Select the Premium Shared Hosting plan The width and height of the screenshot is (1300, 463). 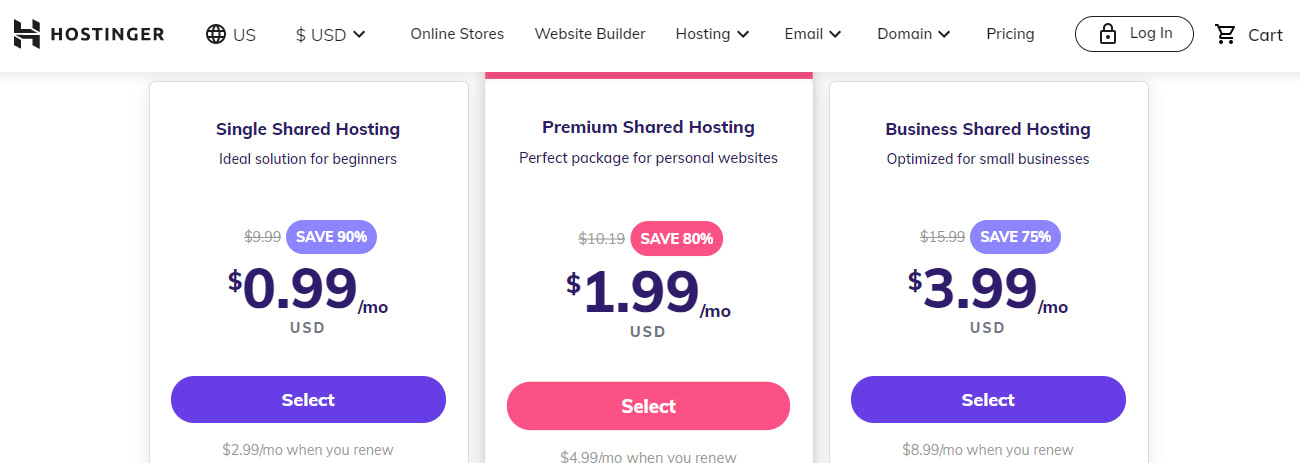648,406
